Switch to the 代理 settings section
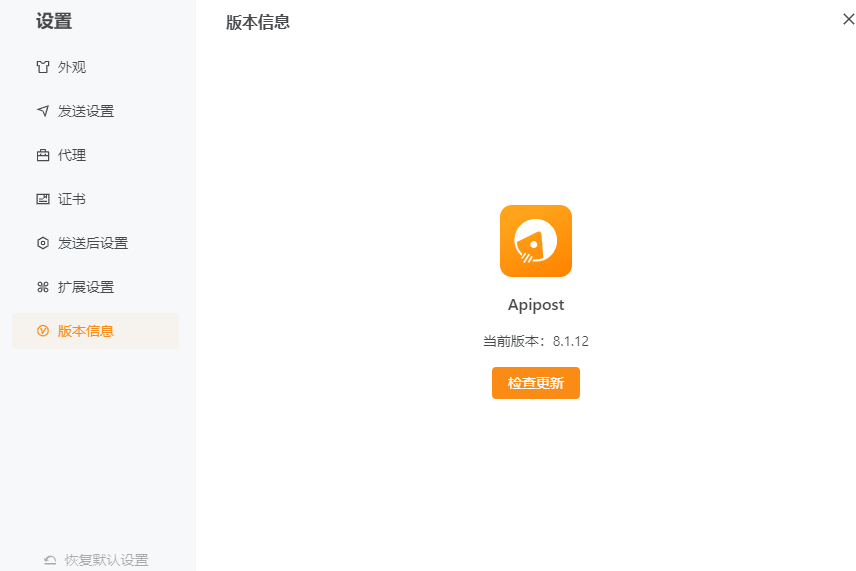This screenshot has height=571, width=856. 96,155
